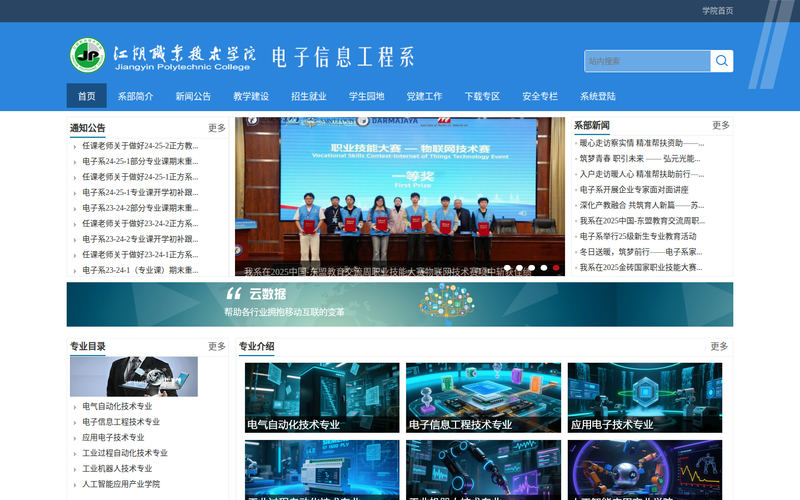Viewport: 800px width, 500px height.
Task: Click the 专业目录 businessman tablet image
Action: (134, 377)
